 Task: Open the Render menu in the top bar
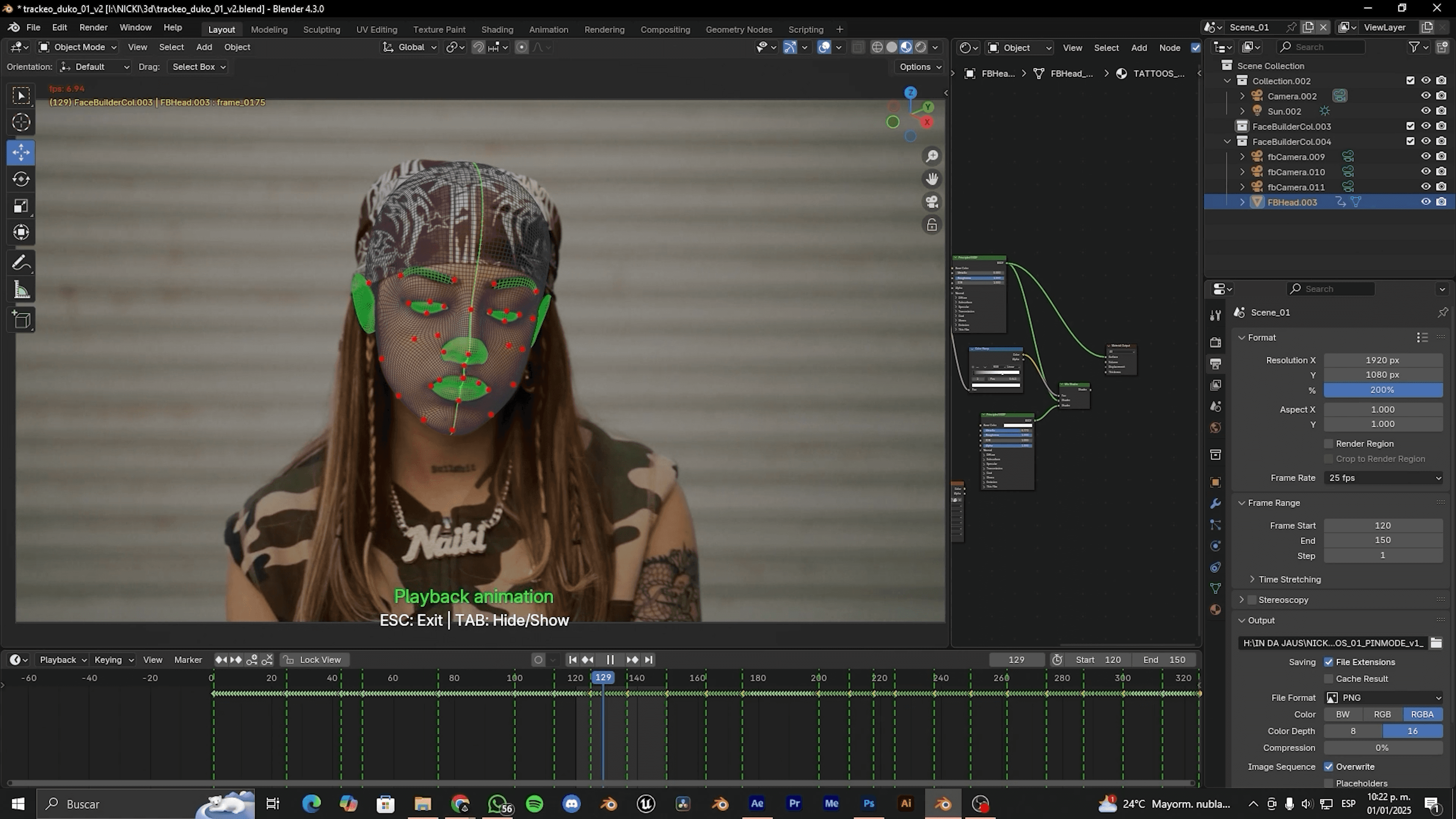click(93, 27)
